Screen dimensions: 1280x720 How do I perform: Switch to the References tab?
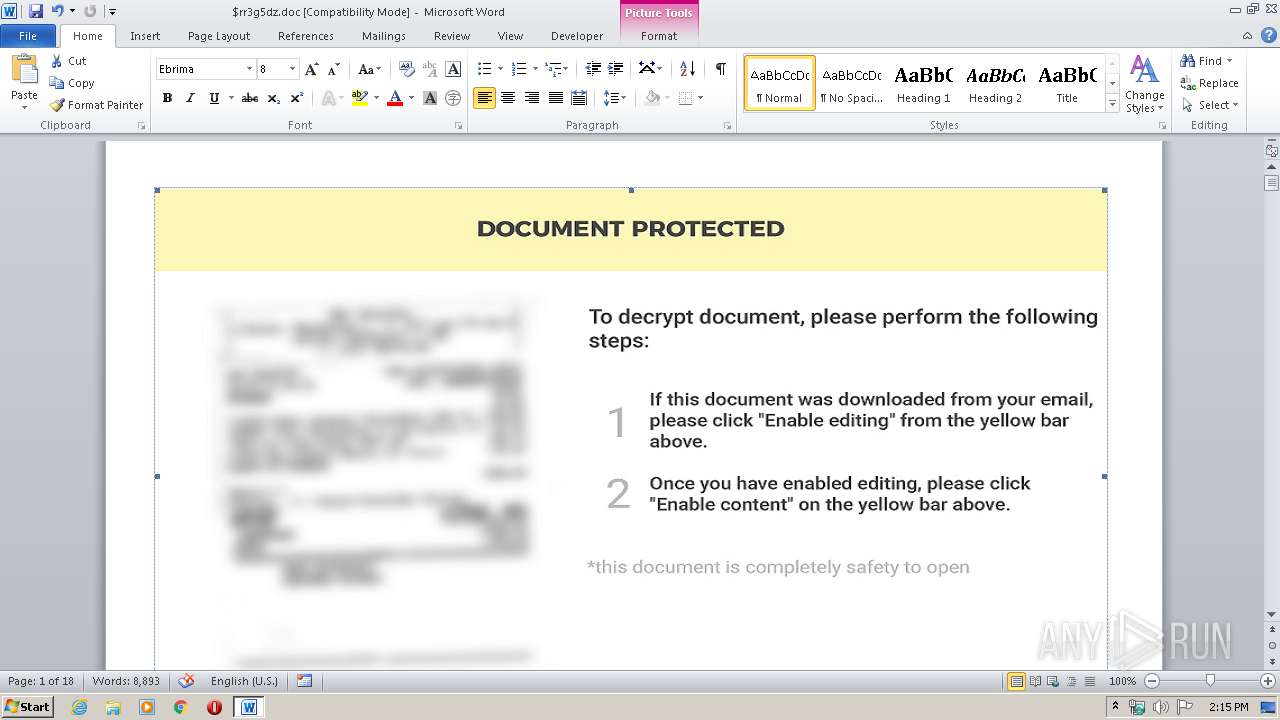tap(306, 36)
